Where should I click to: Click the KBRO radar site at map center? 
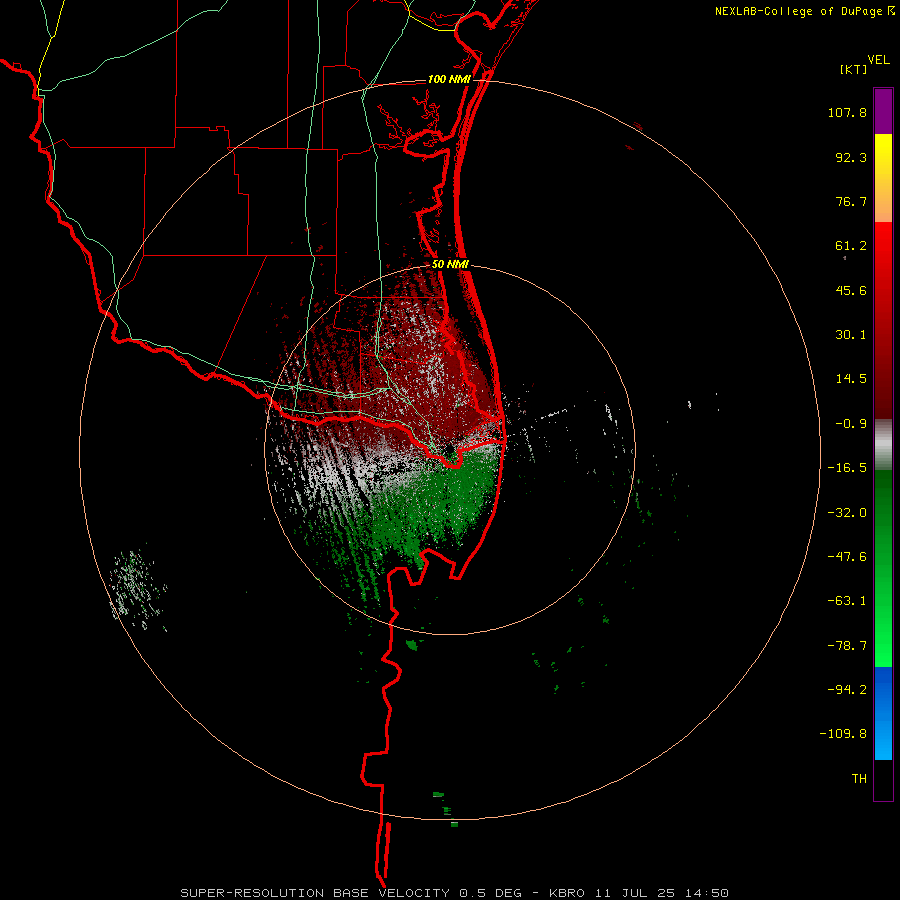[449, 451]
